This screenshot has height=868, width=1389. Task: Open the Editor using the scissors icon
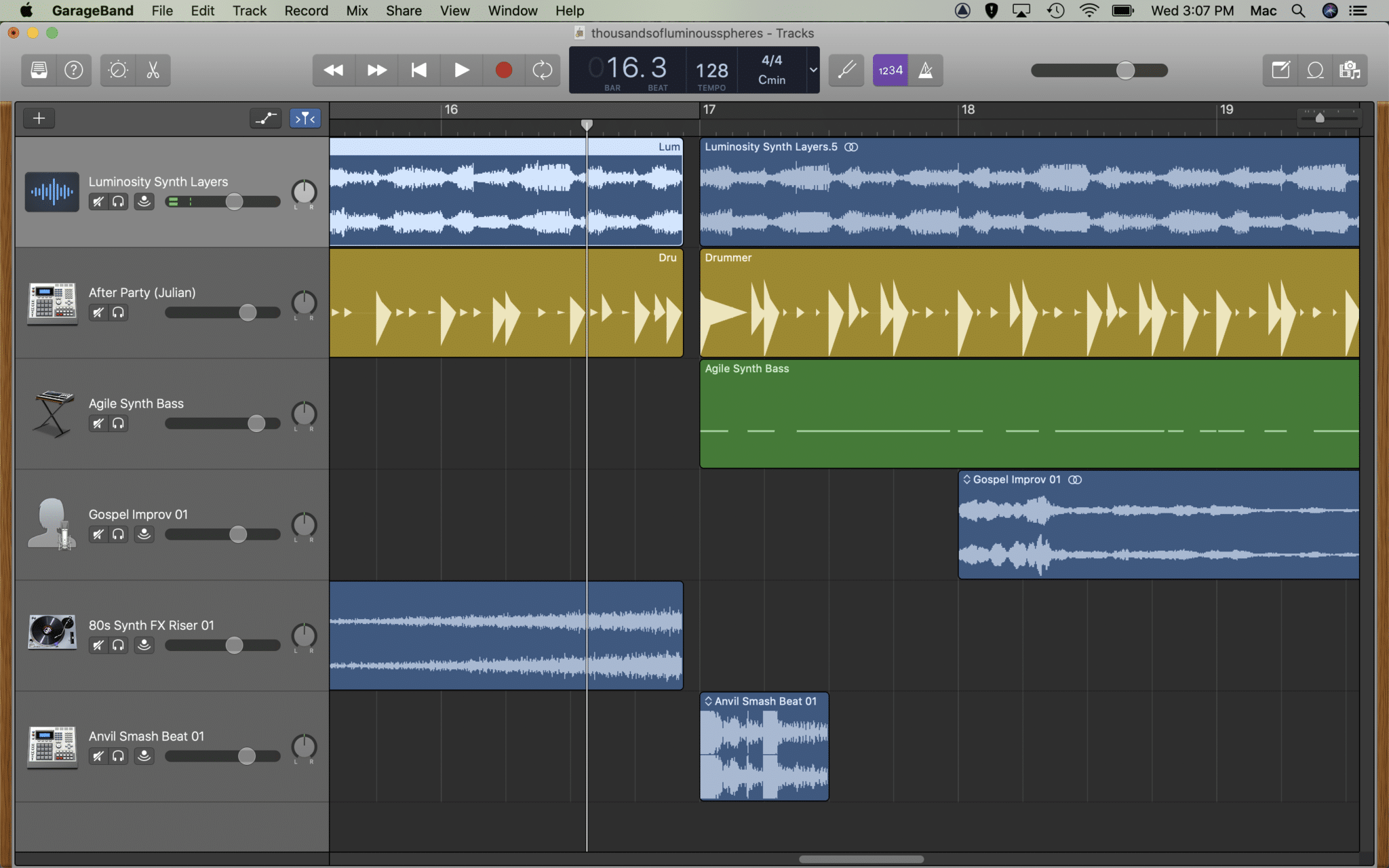tap(152, 70)
